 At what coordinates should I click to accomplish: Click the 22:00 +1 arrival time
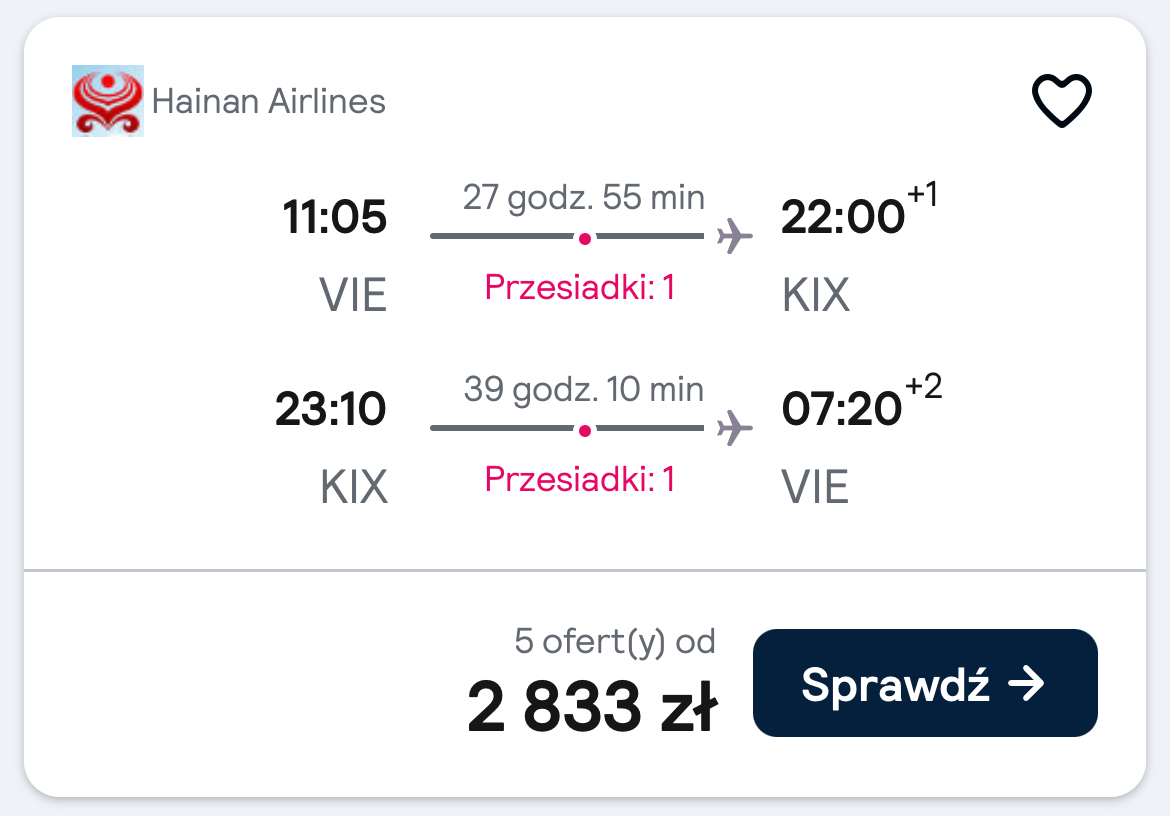pyautogui.click(x=859, y=210)
